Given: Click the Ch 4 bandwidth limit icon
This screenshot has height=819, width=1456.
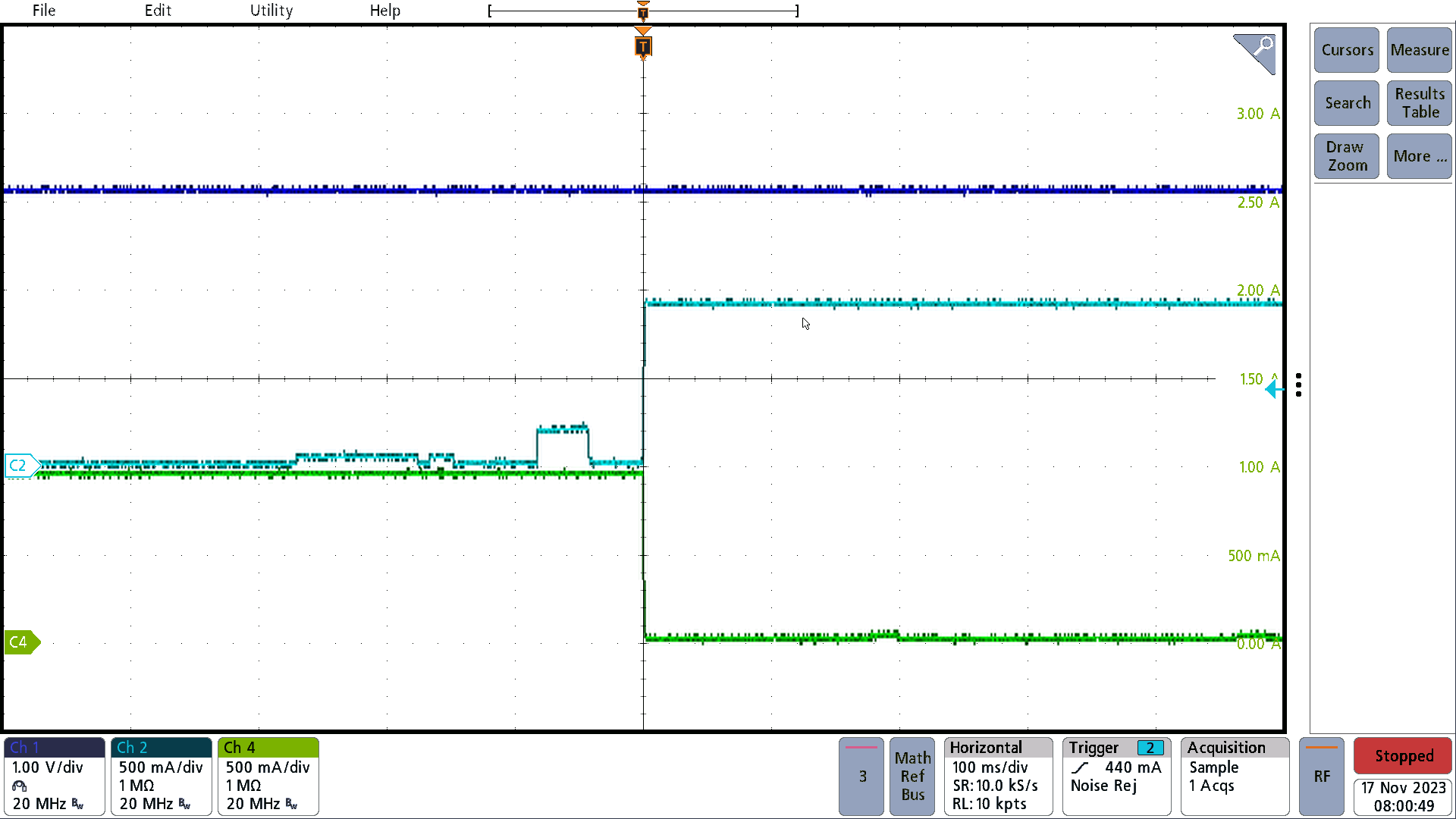Looking at the screenshot, I should (x=292, y=805).
